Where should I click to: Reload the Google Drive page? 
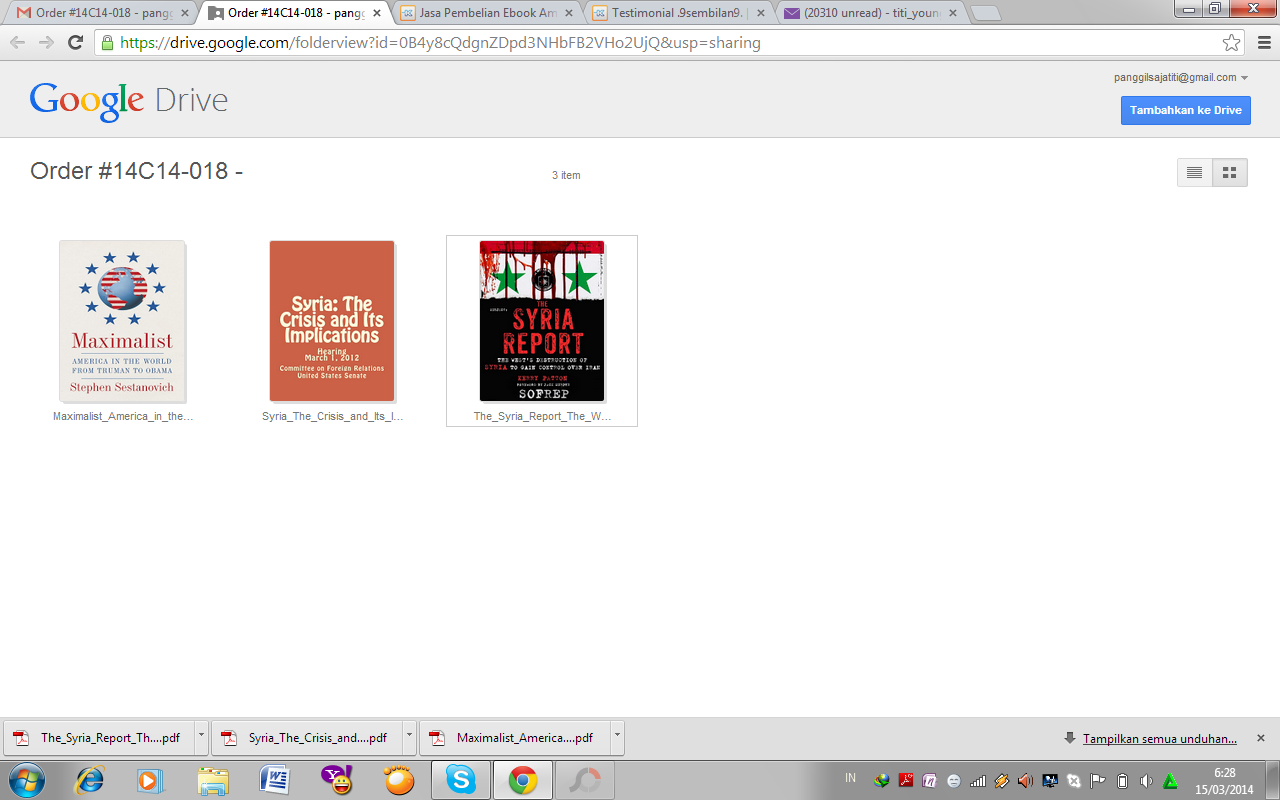pyautogui.click(x=75, y=43)
